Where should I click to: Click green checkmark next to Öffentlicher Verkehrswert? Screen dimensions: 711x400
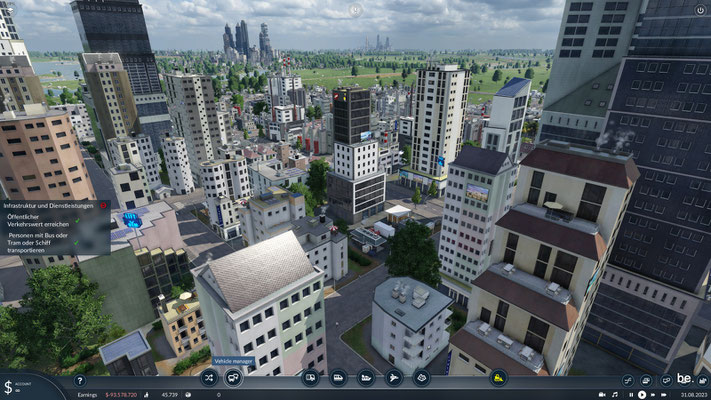pos(77,221)
